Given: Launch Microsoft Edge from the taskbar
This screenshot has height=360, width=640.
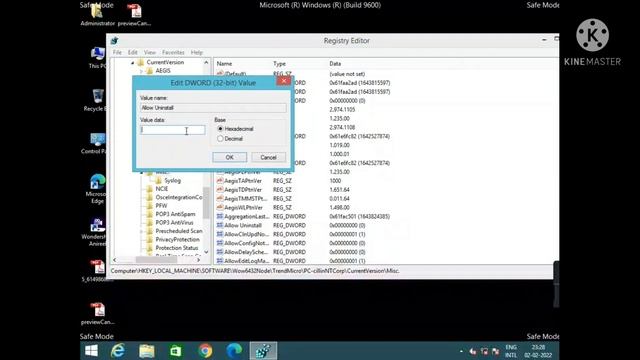Looking at the screenshot, I should pyautogui.click(x=234, y=351).
